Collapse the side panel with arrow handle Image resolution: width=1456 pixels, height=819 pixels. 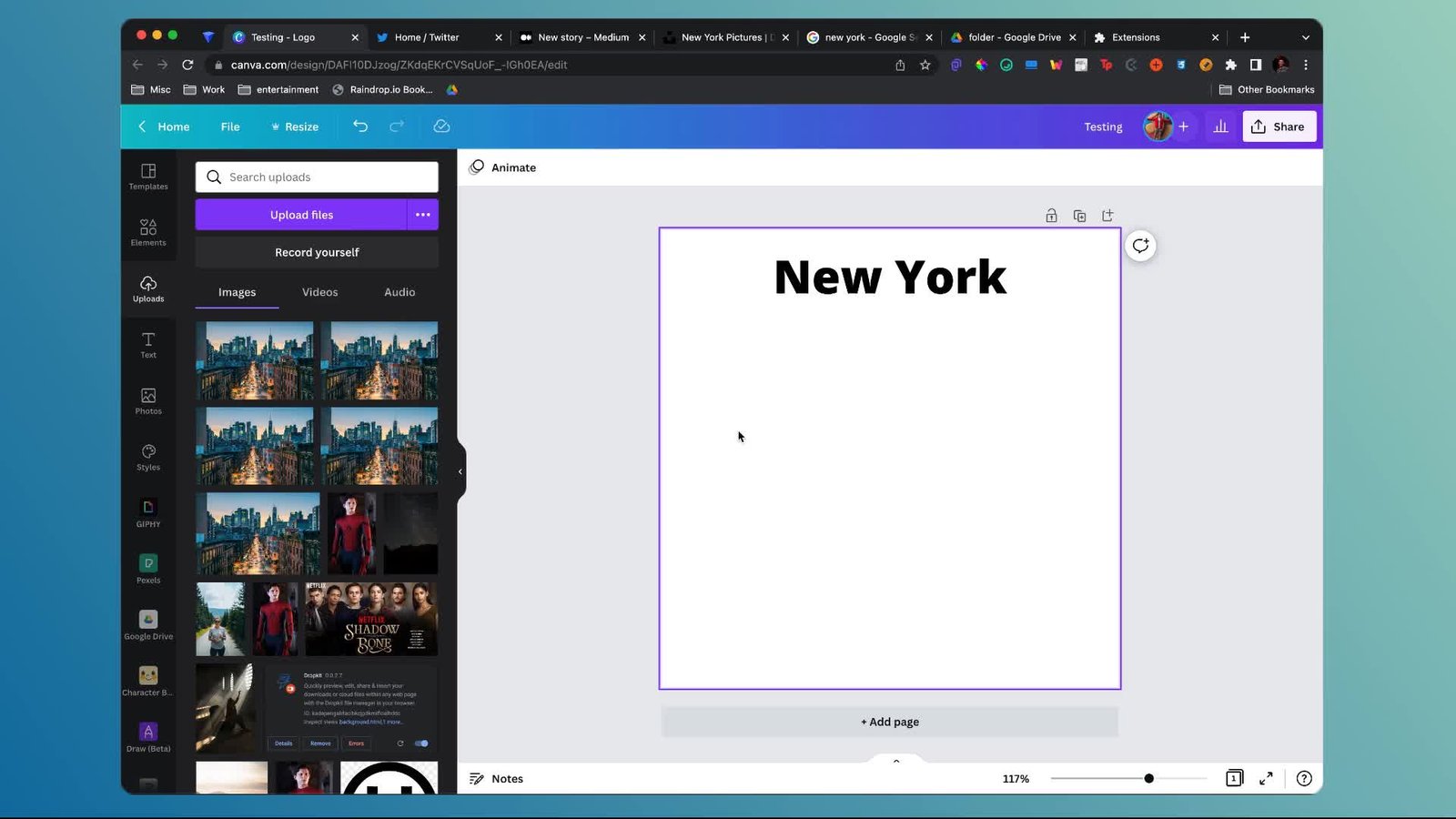(460, 471)
